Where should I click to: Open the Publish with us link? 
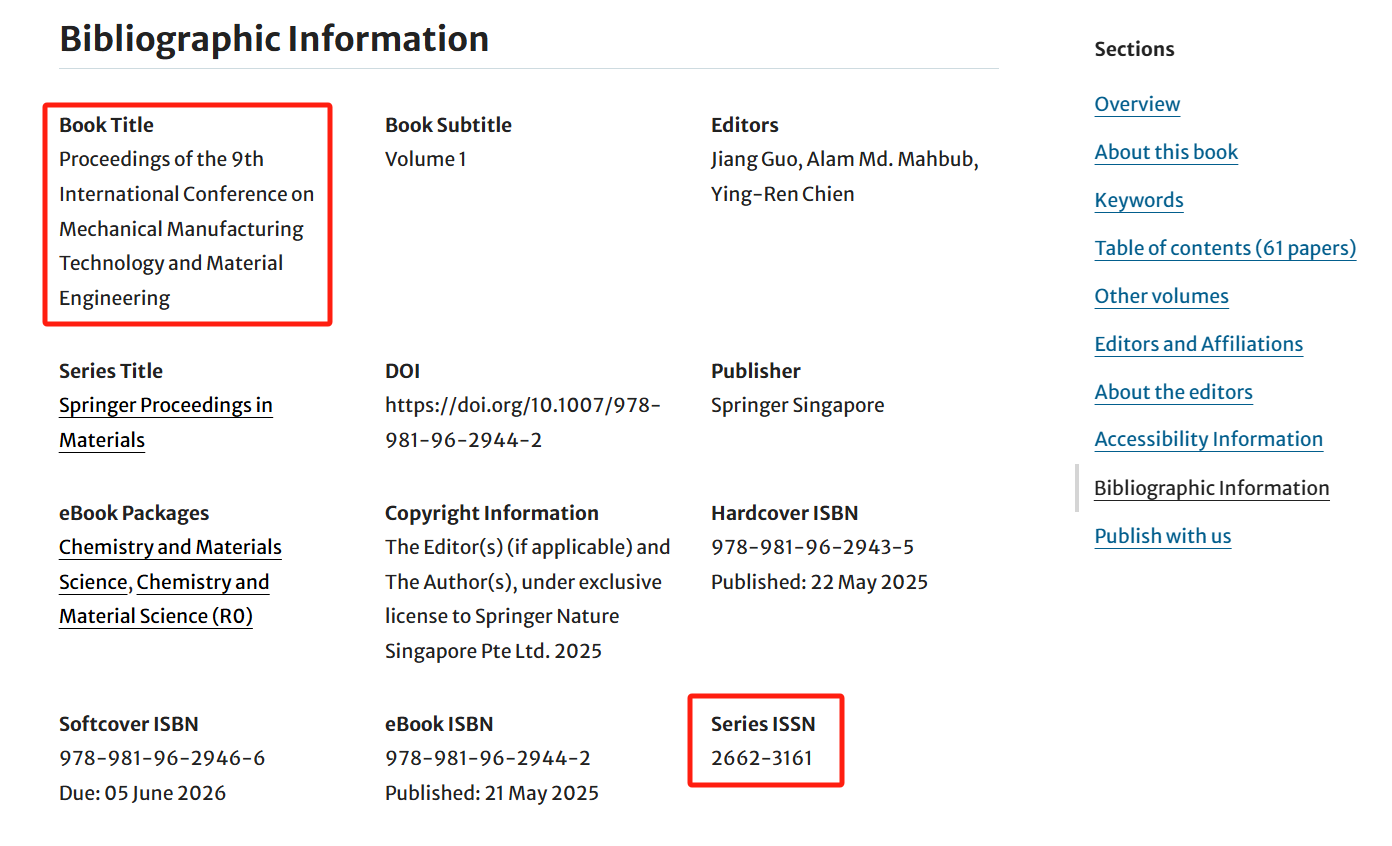coord(1162,536)
